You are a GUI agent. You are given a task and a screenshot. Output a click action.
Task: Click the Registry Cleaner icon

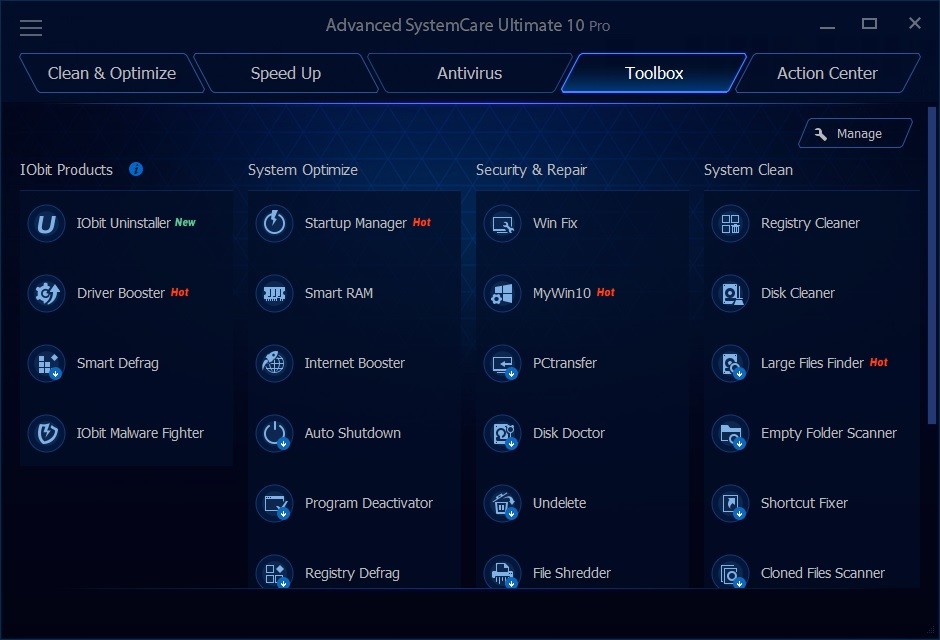(730, 224)
